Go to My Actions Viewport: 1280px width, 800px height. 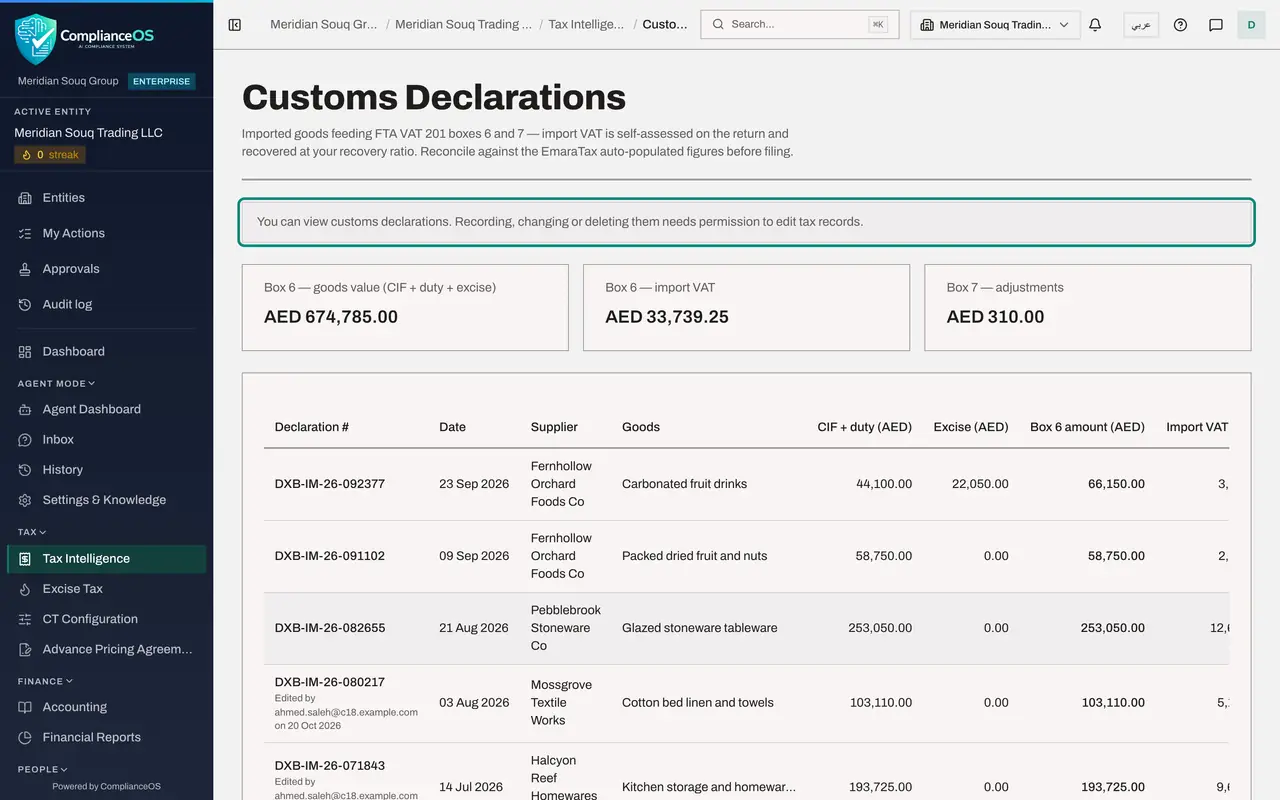click(107, 233)
